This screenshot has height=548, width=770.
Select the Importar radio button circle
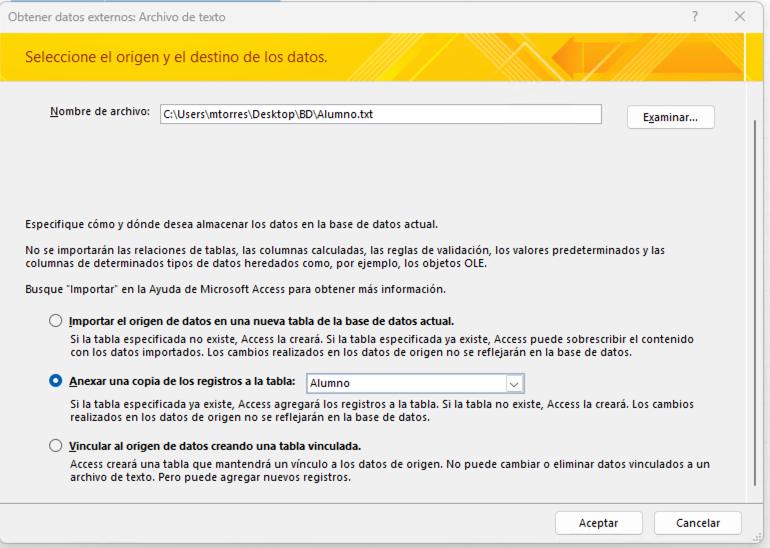[56, 321]
